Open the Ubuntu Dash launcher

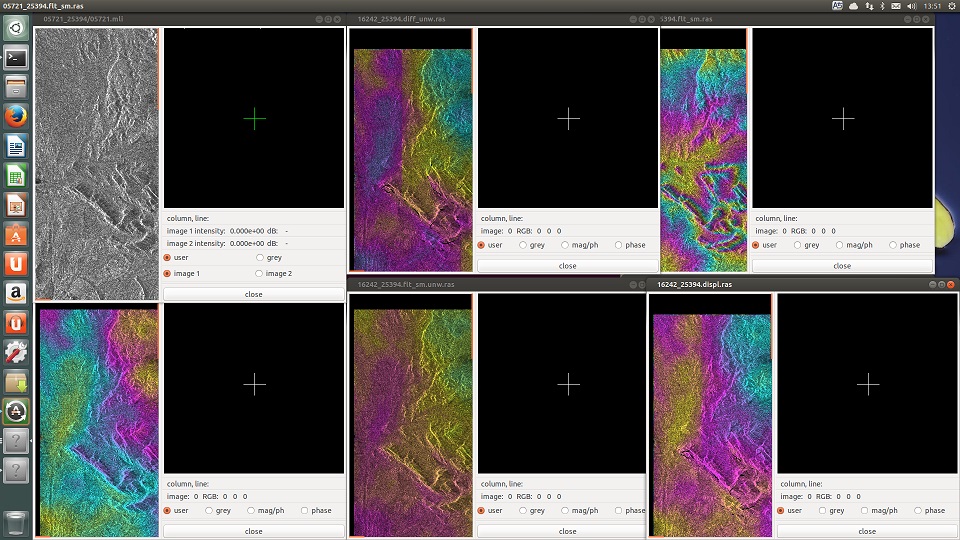[16, 28]
